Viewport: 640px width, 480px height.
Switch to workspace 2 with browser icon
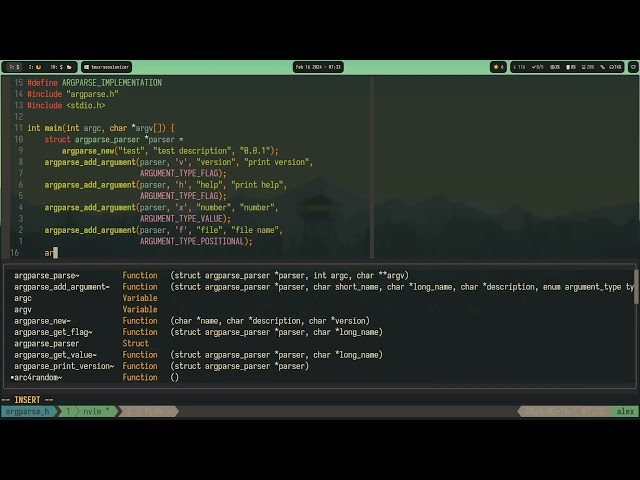point(35,67)
